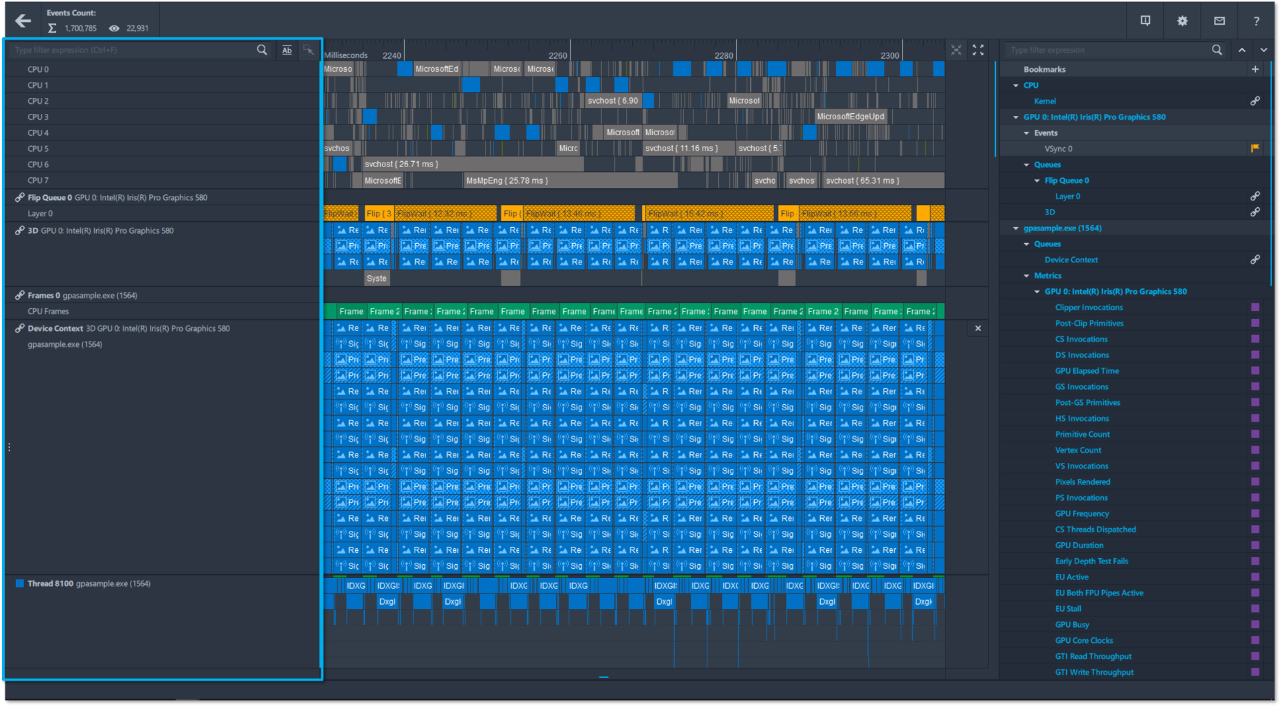Click the flag icon on the VSync 0 row

click(x=1255, y=148)
